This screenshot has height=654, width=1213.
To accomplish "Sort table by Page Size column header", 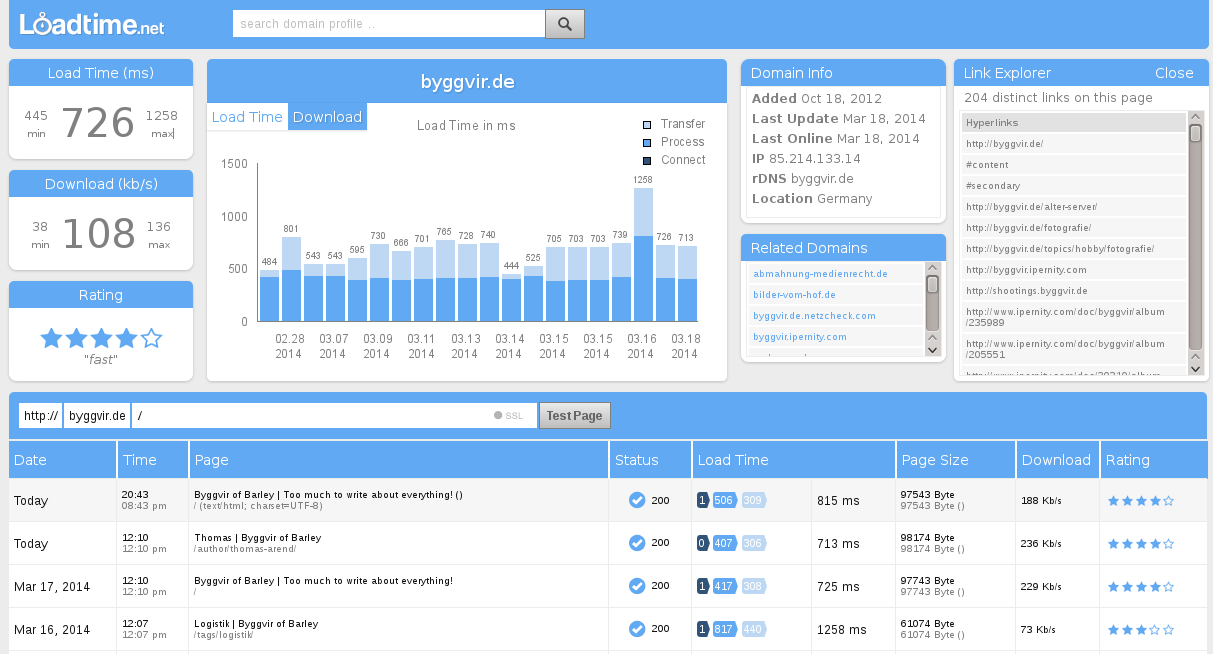I will 934,460.
